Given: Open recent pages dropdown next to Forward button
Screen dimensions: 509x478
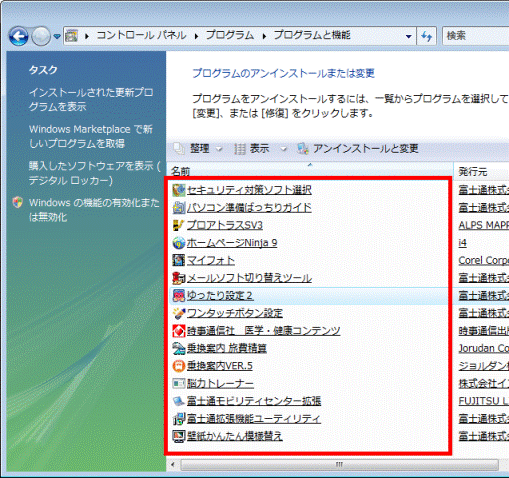Looking at the screenshot, I should point(57,36).
